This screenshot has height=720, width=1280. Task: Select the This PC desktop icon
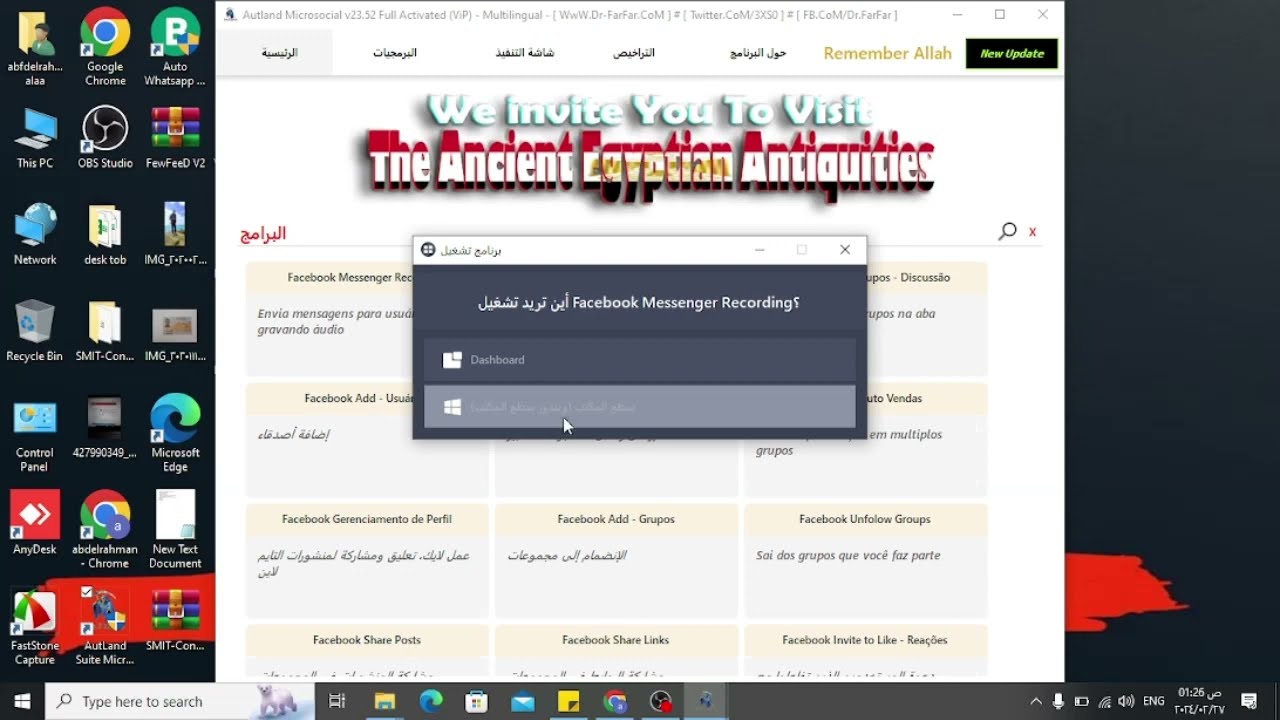click(x=35, y=138)
